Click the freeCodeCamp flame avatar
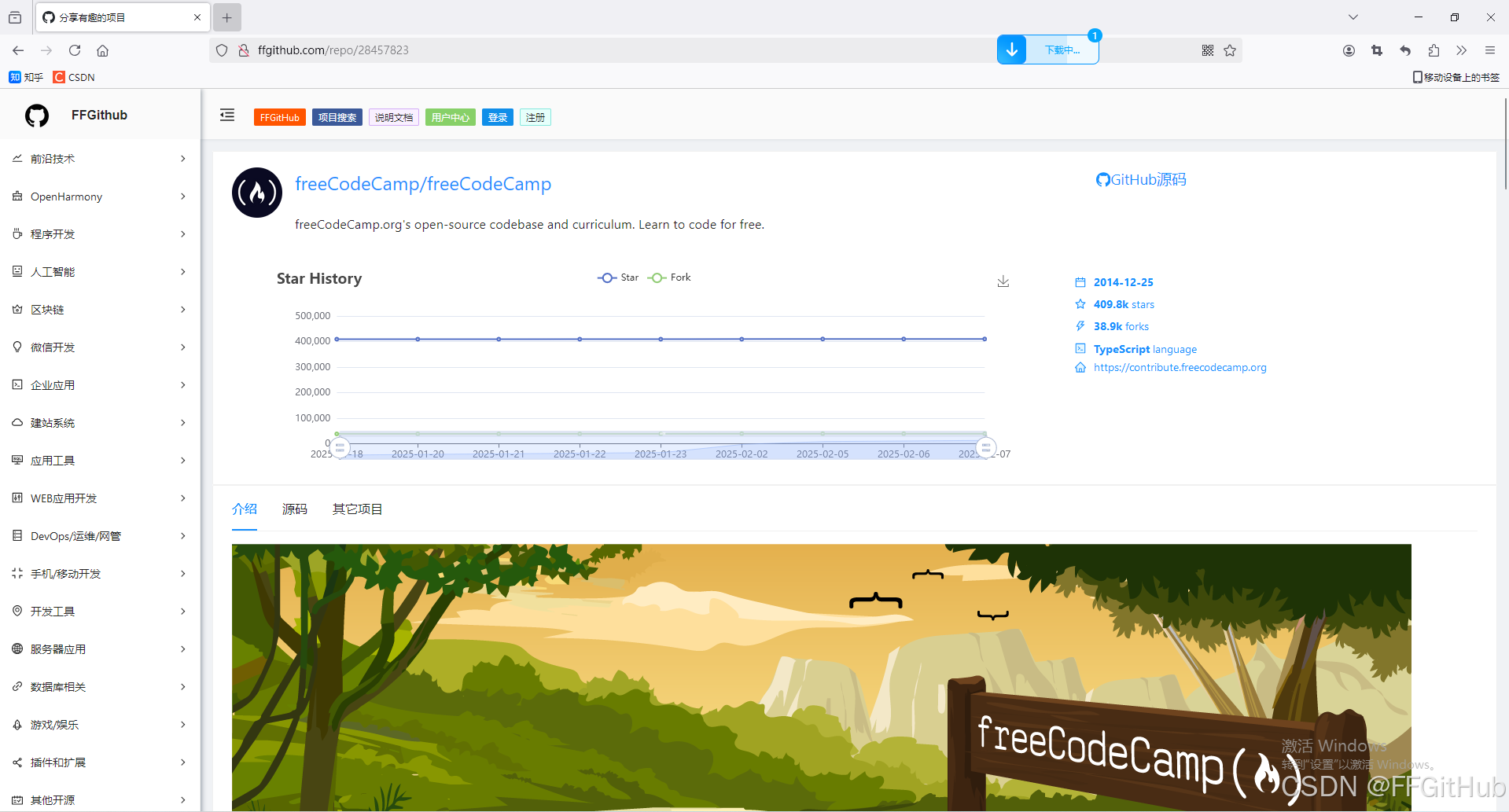Viewport: 1509px width, 812px height. point(257,193)
